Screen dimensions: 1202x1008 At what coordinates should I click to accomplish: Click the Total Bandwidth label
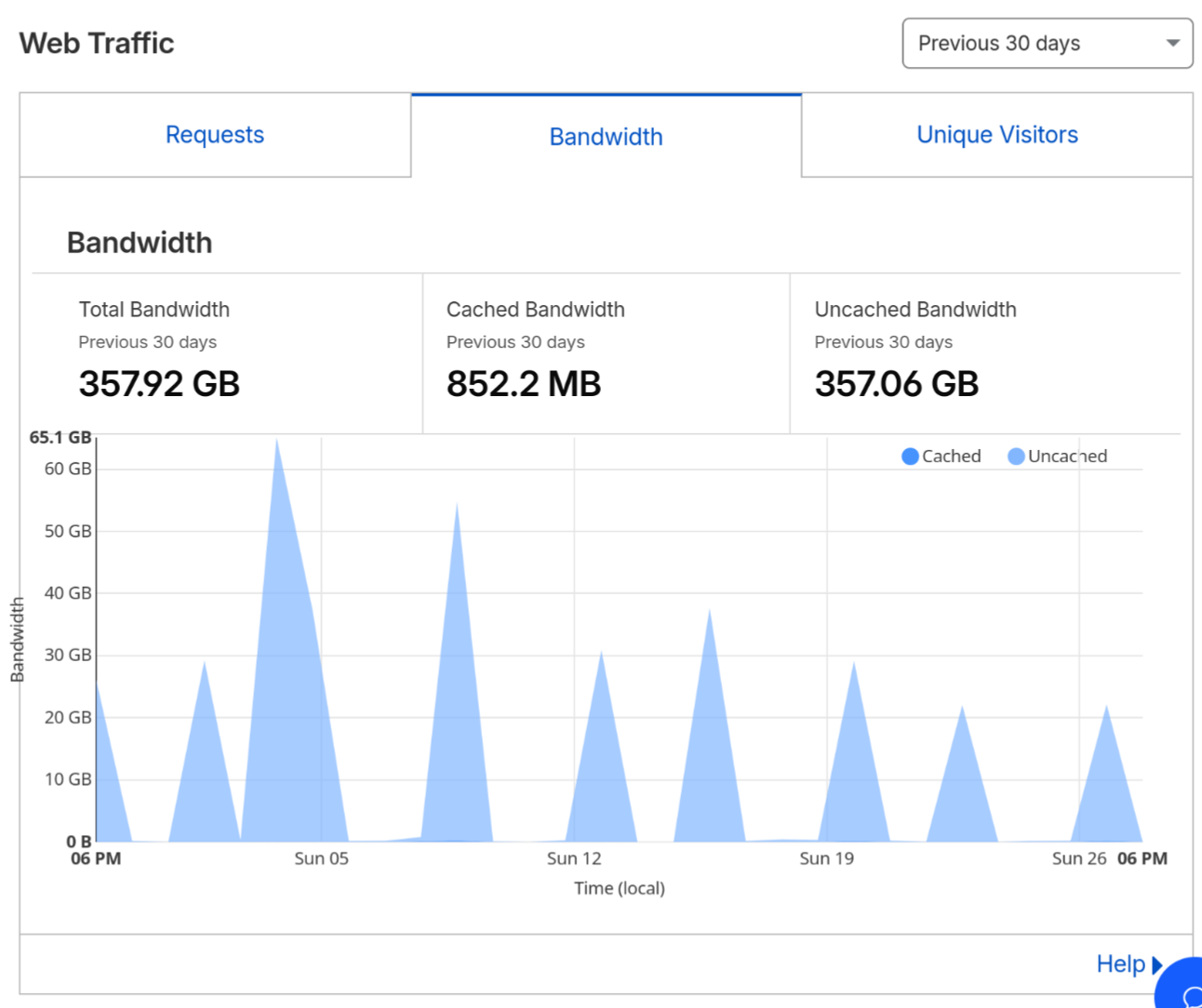pos(154,310)
